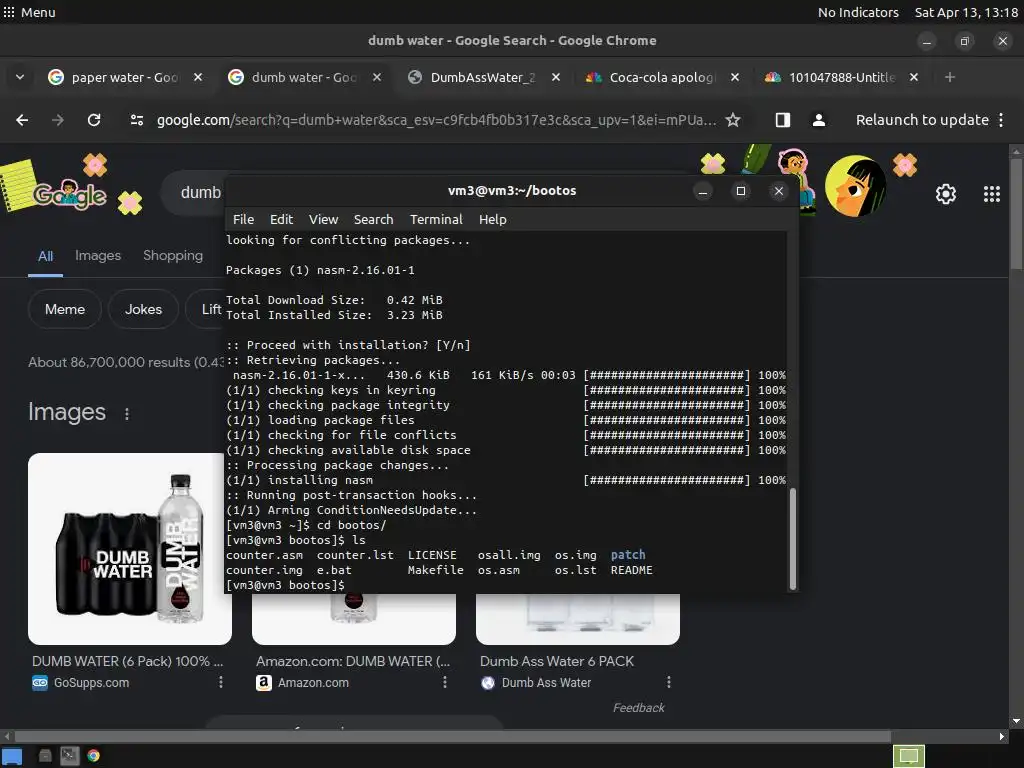Reload the Google search page
The height and width of the screenshot is (768, 1024).
tap(94, 120)
